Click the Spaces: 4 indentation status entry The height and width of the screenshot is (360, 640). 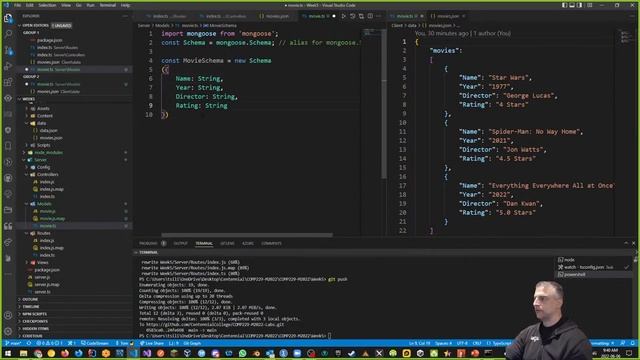pos(443,343)
